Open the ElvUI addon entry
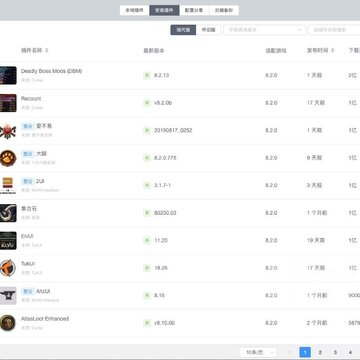This screenshot has height=360, width=360. 27,236
